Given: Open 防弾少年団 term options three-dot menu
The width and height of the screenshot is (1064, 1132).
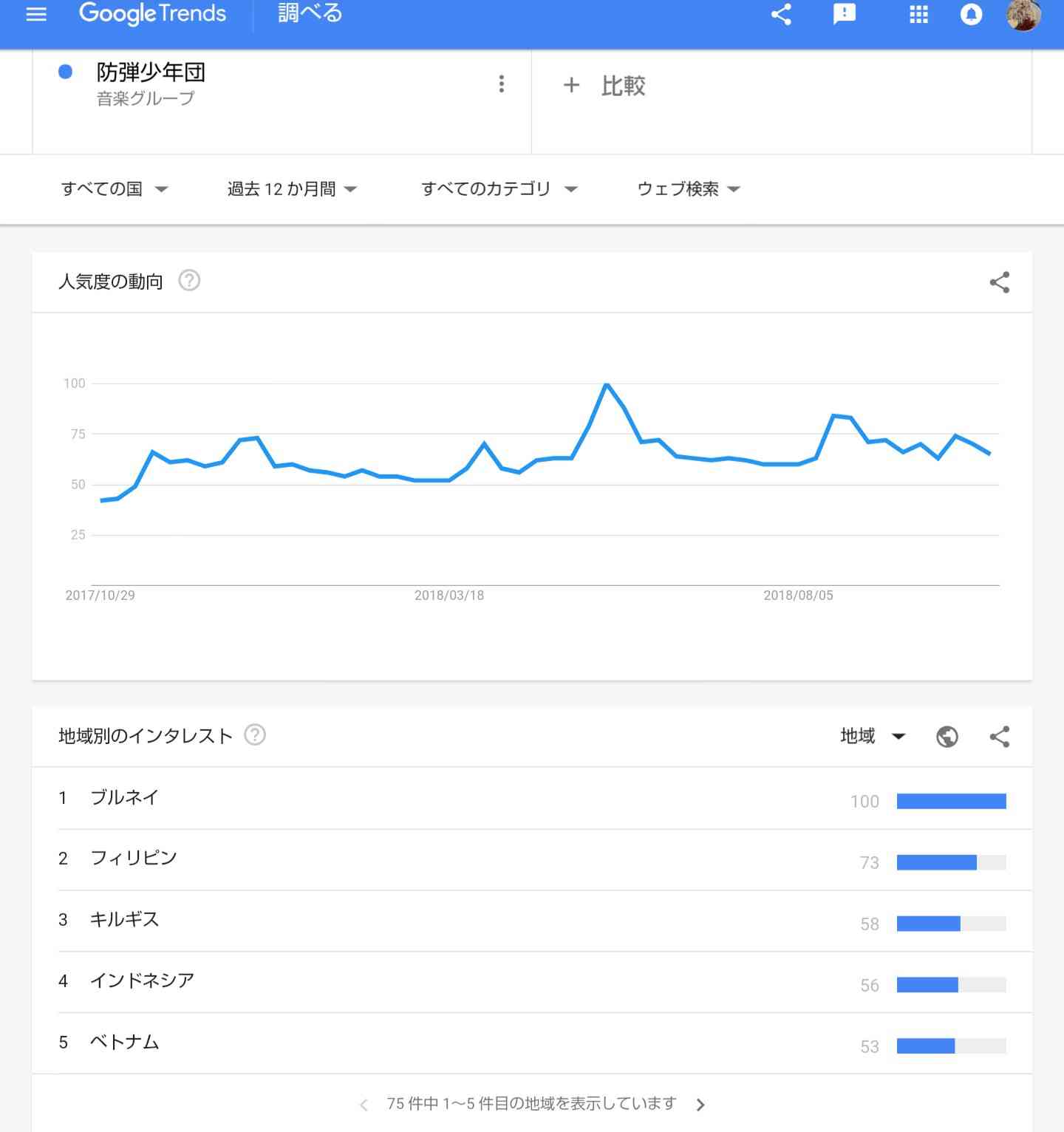Looking at the screenshot, I should tap(502, 83).
